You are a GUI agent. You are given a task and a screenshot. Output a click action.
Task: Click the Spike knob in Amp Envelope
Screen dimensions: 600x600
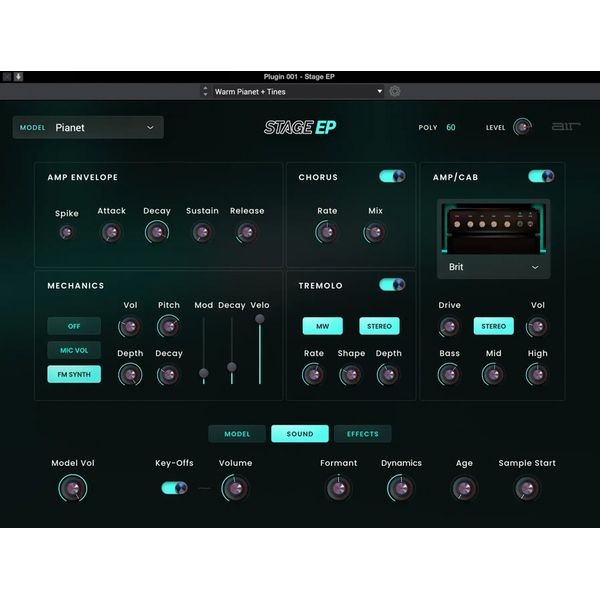pyautogui.click(x=67, y=232)
